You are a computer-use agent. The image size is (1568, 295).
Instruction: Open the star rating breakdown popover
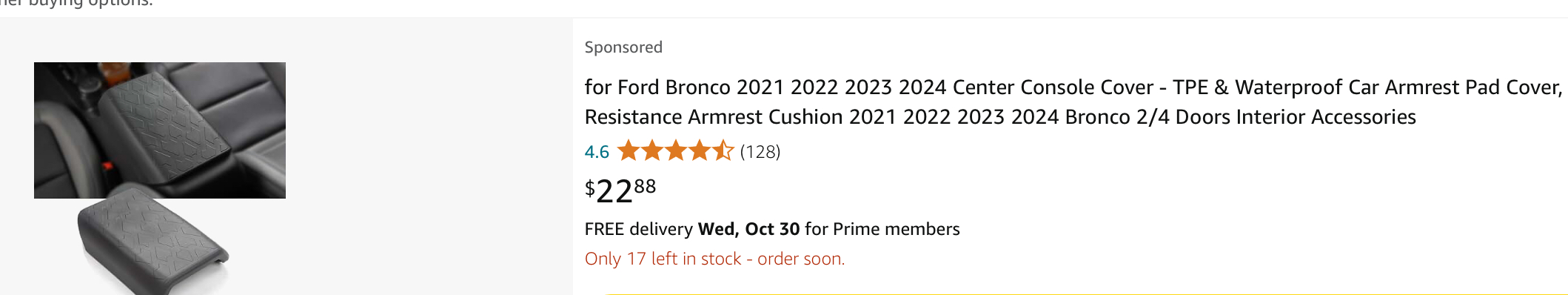pyautogui.click(x=675, y=151)
